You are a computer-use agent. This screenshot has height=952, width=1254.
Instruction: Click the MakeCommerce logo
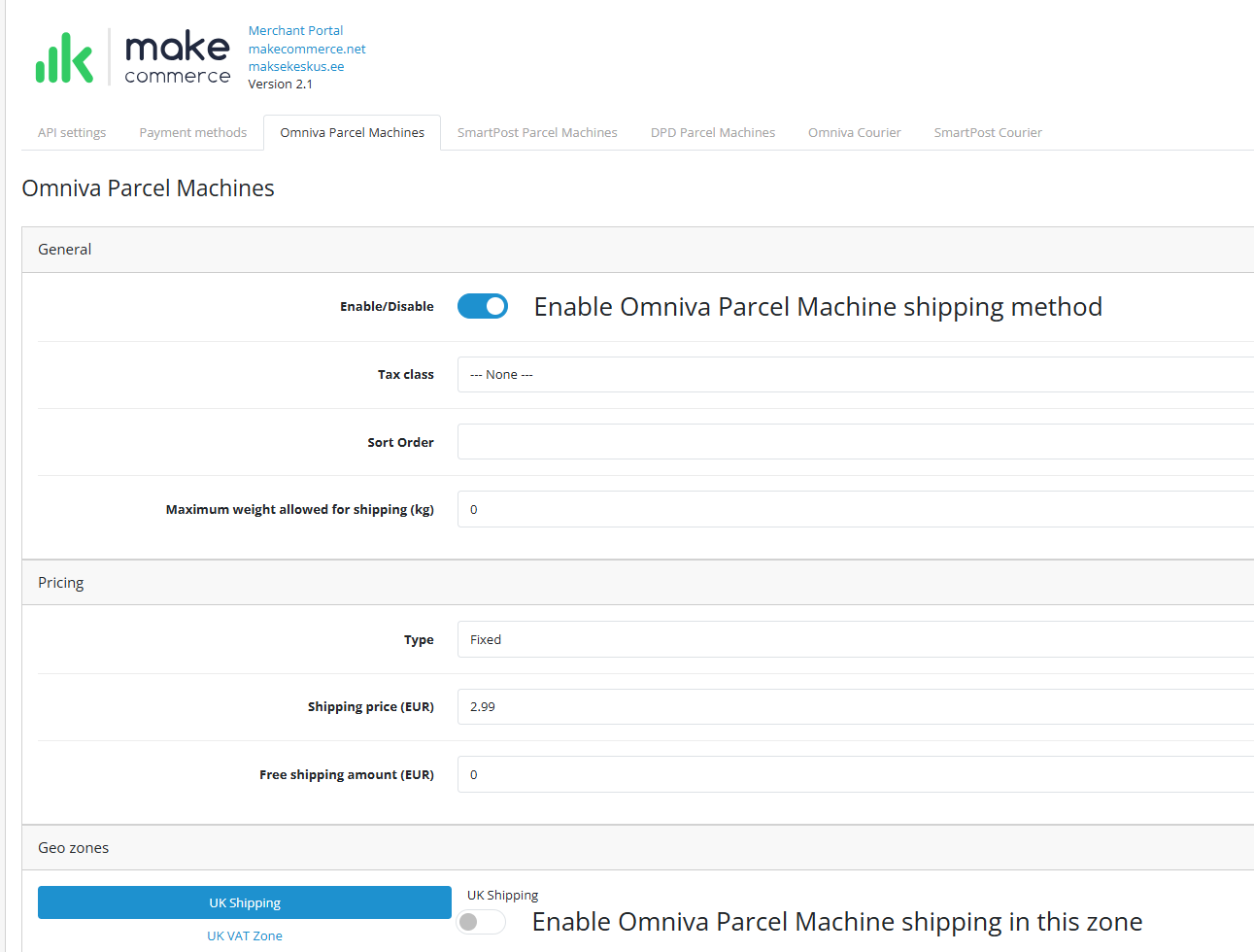click(133, 57)
